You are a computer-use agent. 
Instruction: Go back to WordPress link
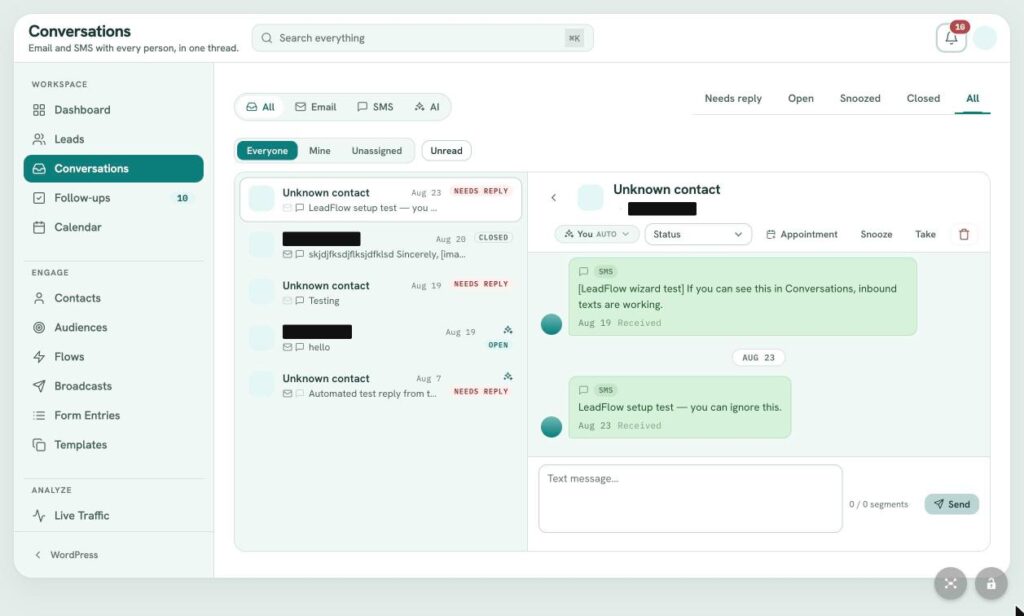[x=66, y=555]
